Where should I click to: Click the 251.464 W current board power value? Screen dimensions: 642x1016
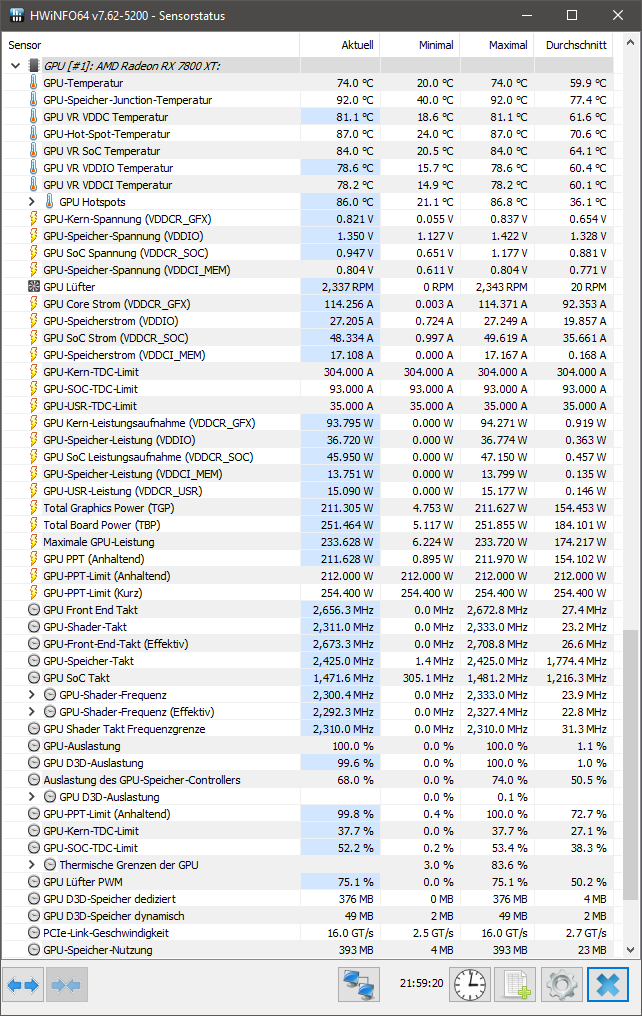coord(347,525)
